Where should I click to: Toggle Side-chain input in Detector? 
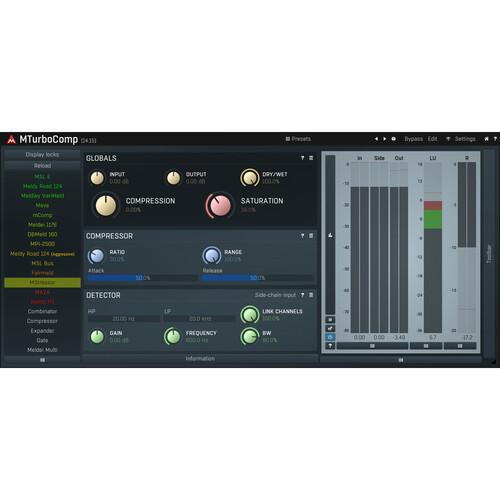(x=275, y=295)
